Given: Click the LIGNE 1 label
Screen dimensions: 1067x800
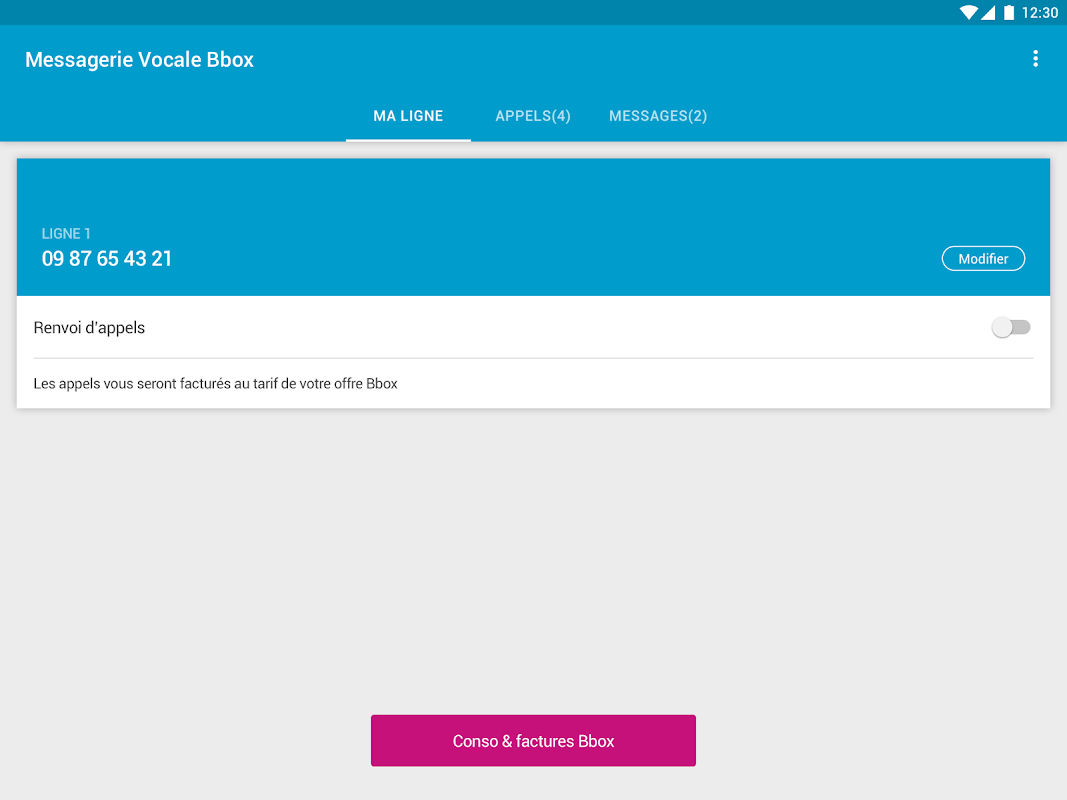Looking at the screenshot, I should [66, 233].
